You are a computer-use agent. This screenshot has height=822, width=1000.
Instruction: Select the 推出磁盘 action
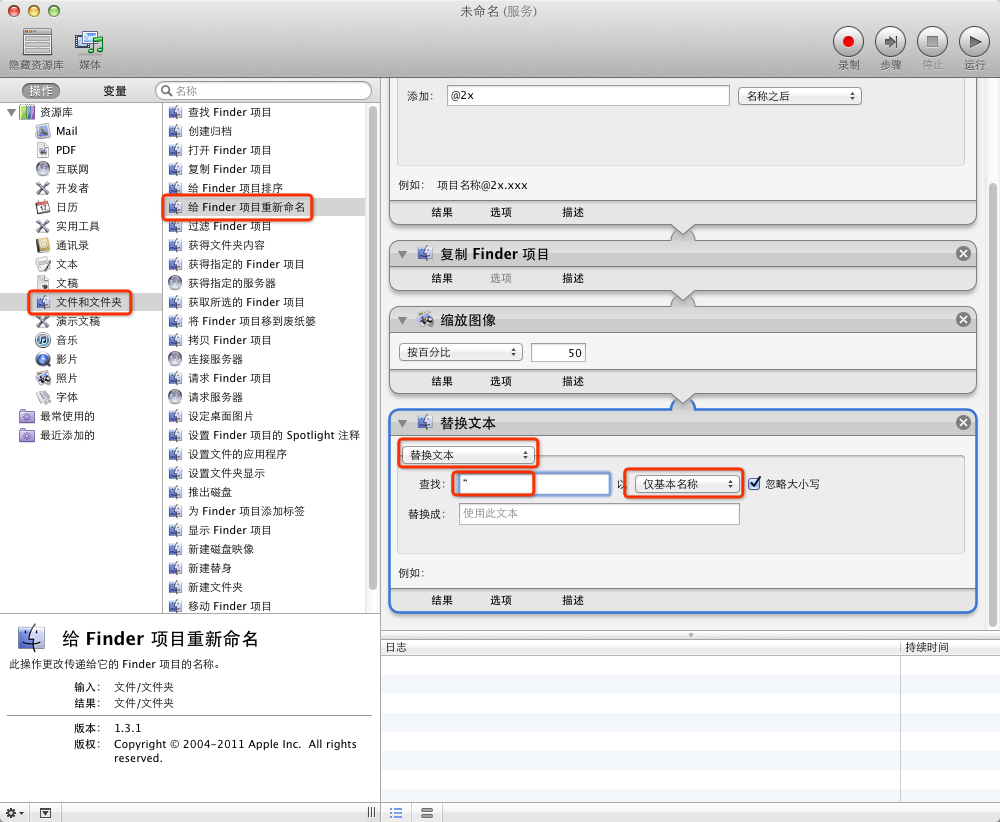pos(210,492)
